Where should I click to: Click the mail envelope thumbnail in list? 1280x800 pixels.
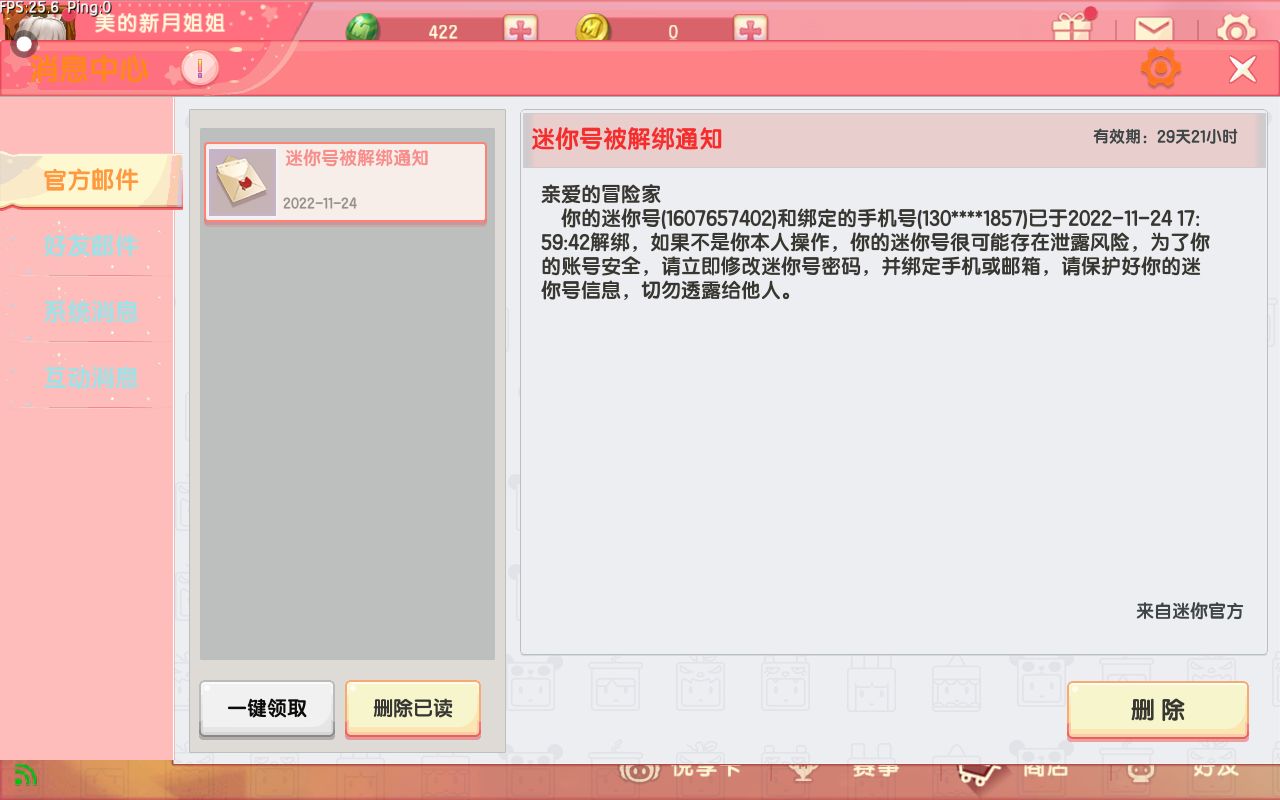[242, 182]
